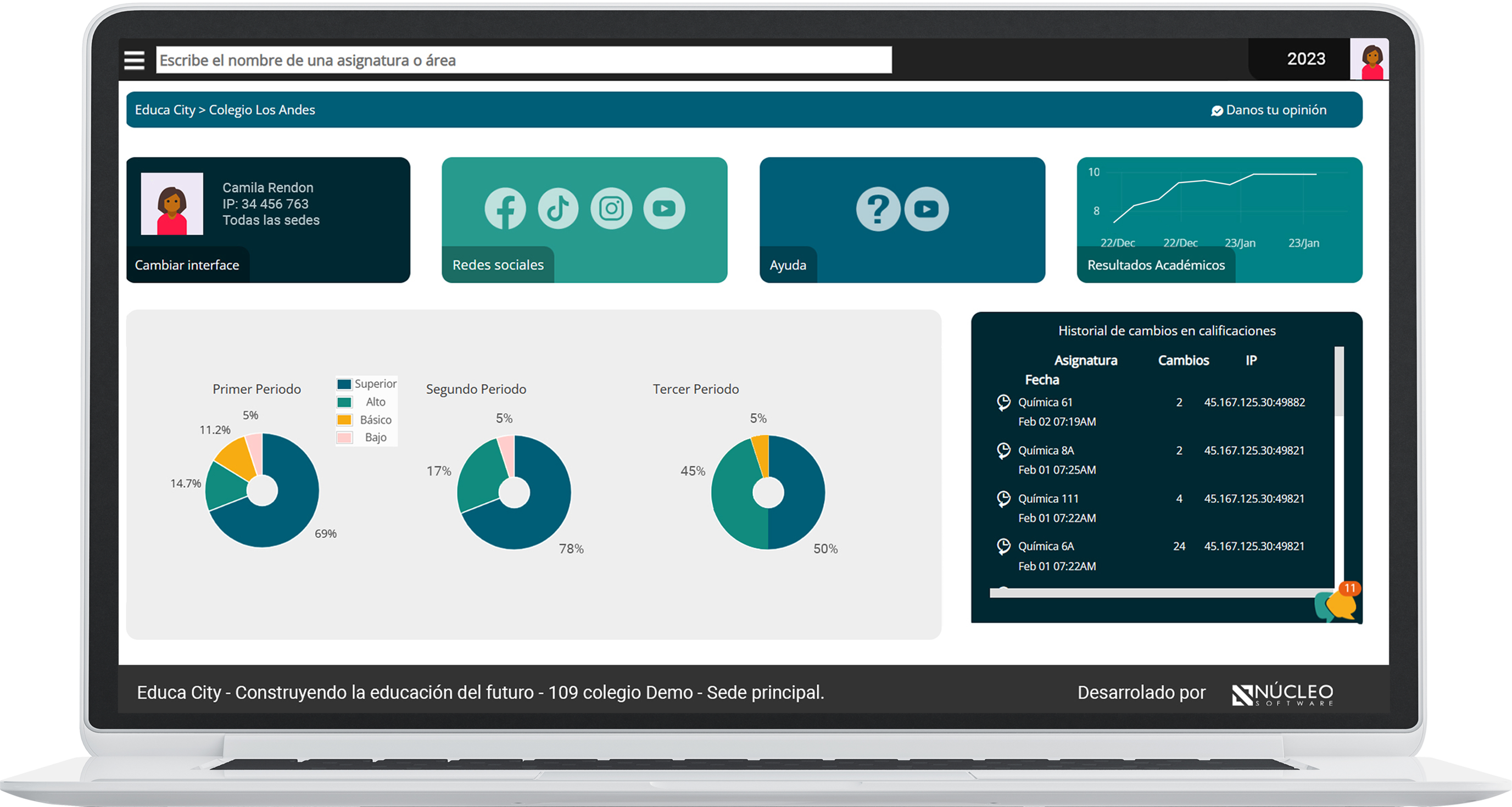Open the Instagram icon
This screenshot has height=807, width=1512.
pos(611,208)
